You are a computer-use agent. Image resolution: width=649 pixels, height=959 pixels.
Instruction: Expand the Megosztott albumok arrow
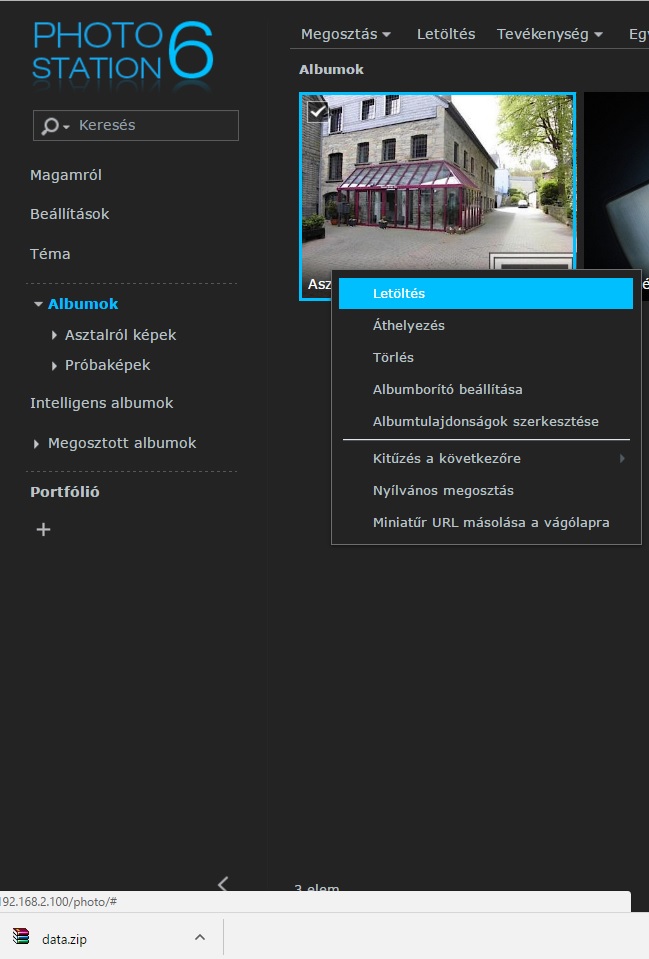[37, 444]
